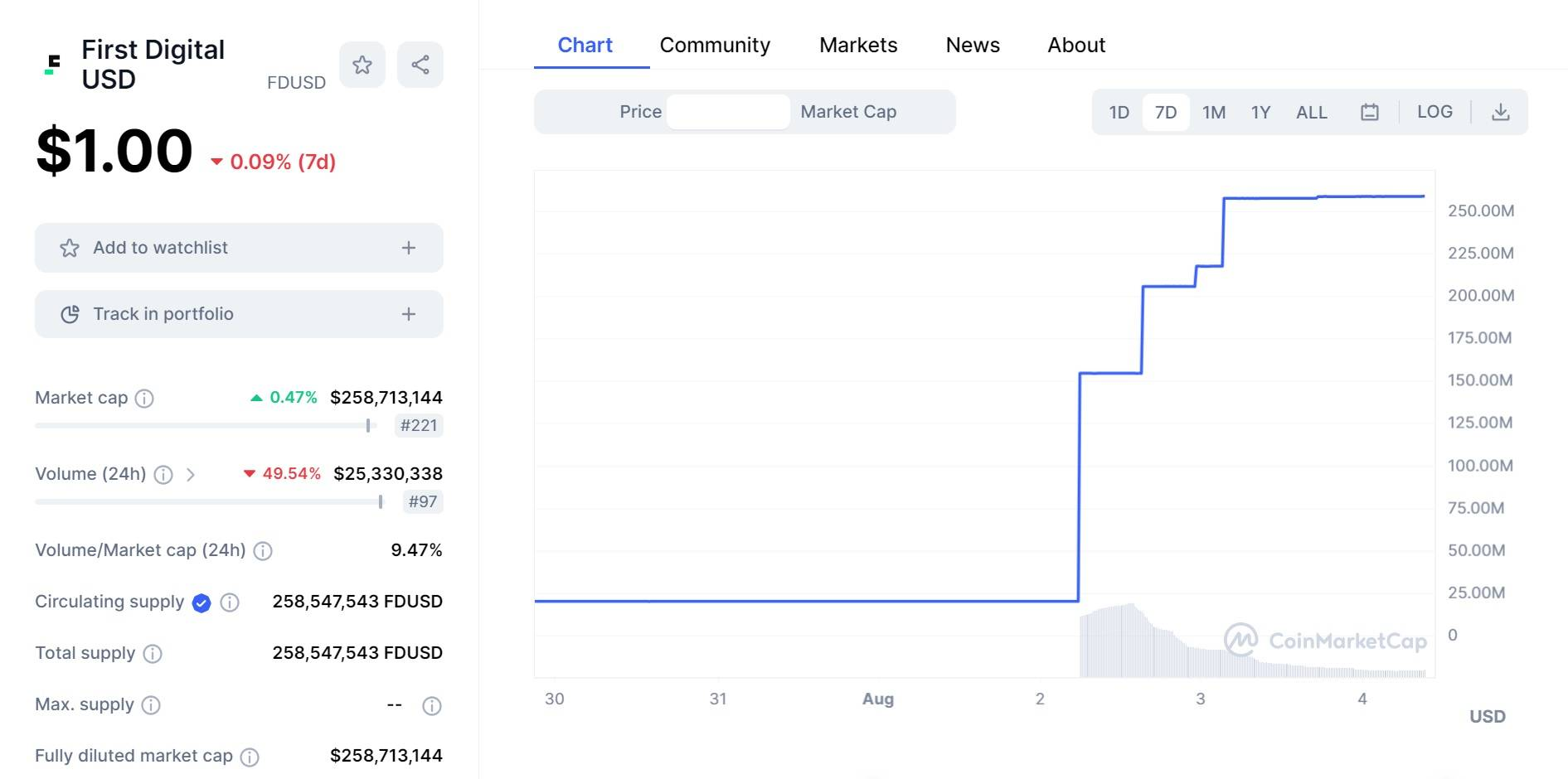Viewport: 1568px width, 779px height.
Task: Click Volume/Market cap (24h) info icon
Action: point(263,551)
